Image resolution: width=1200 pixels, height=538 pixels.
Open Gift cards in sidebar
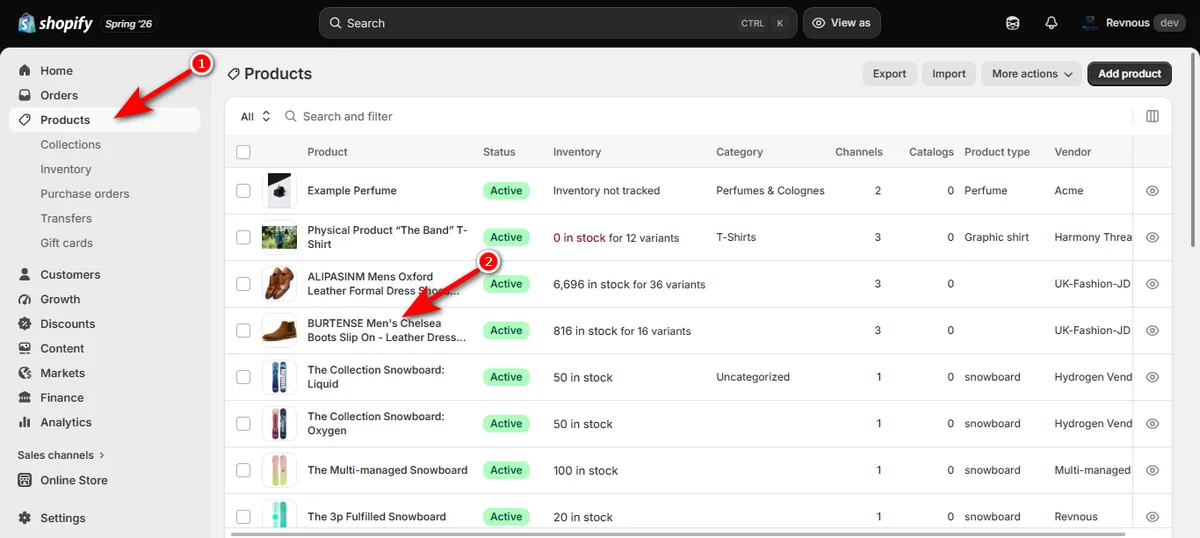67,243
